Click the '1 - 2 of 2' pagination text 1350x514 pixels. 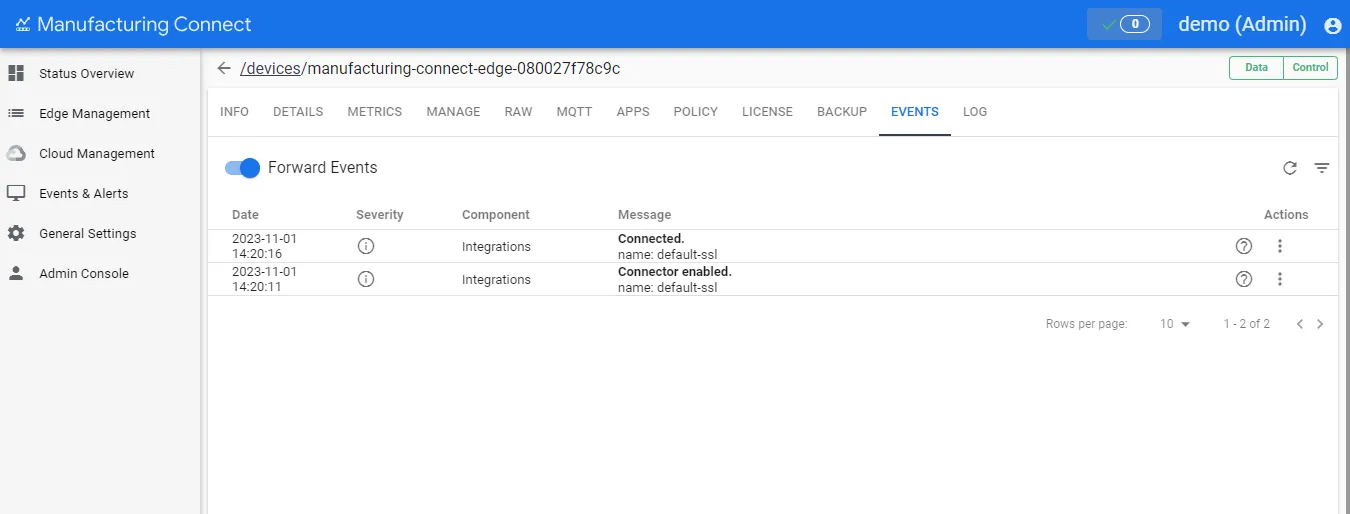pos(1247,324)
